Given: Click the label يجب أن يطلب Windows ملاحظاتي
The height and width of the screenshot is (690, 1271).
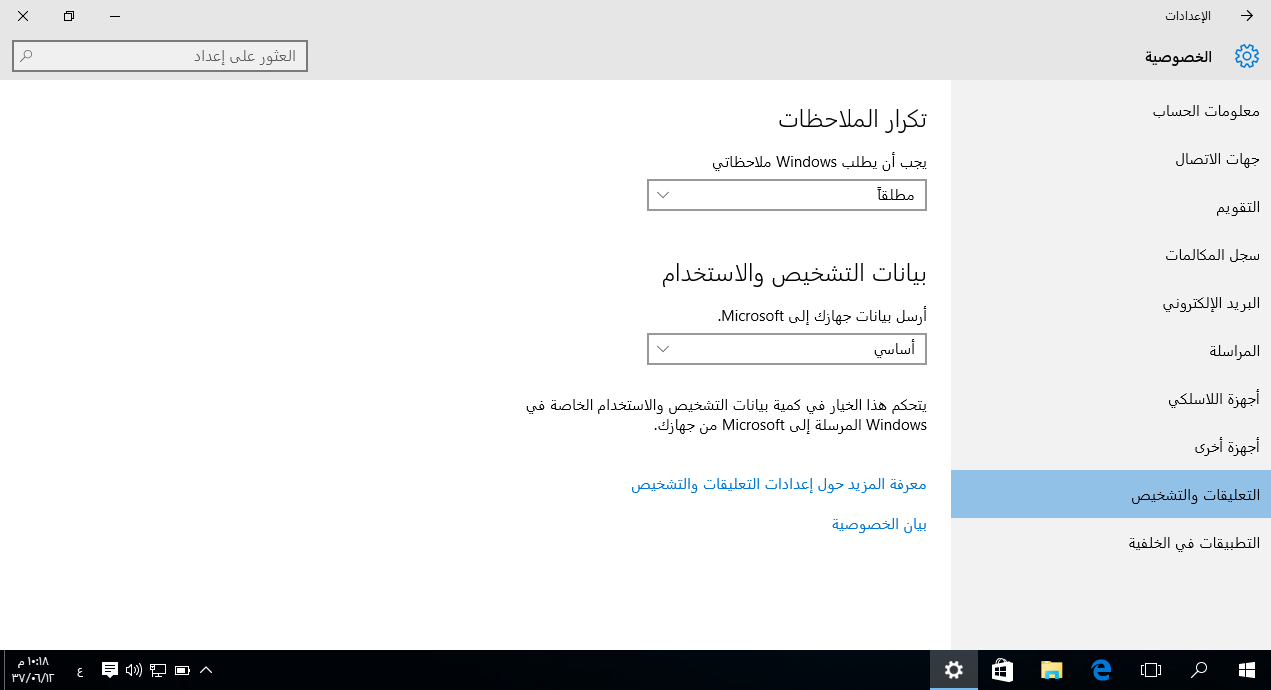Looking at the screenshot, I should 819,161.
